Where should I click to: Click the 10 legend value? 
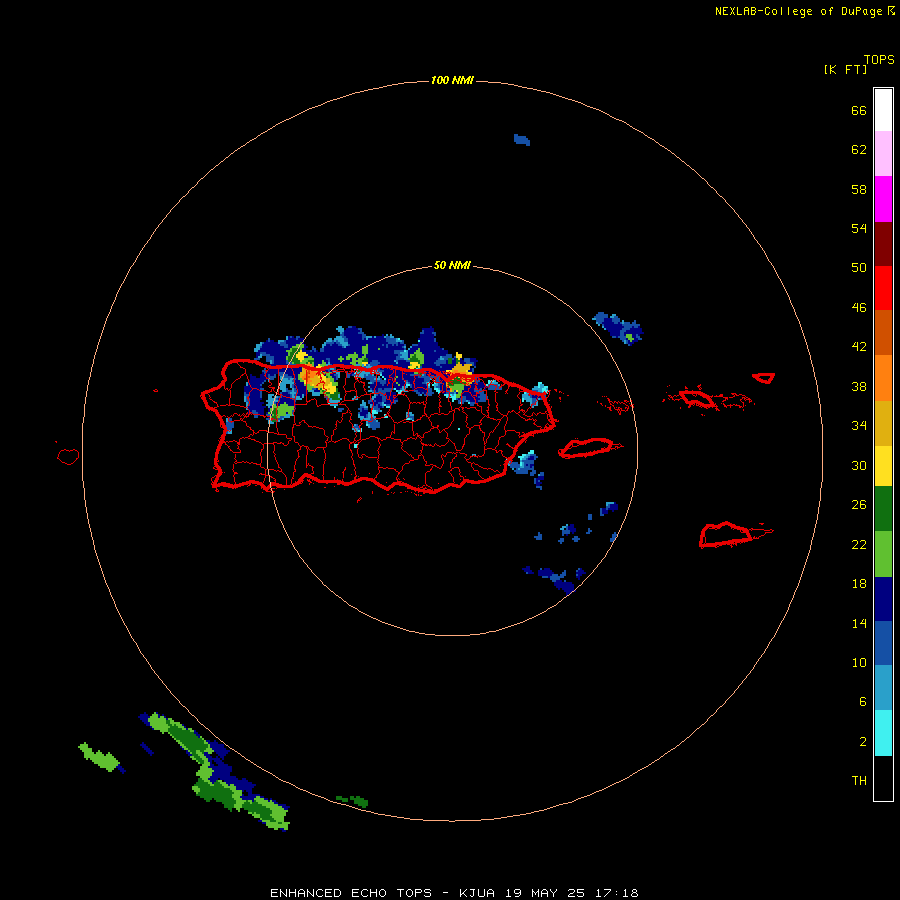(x=859, y=662)
